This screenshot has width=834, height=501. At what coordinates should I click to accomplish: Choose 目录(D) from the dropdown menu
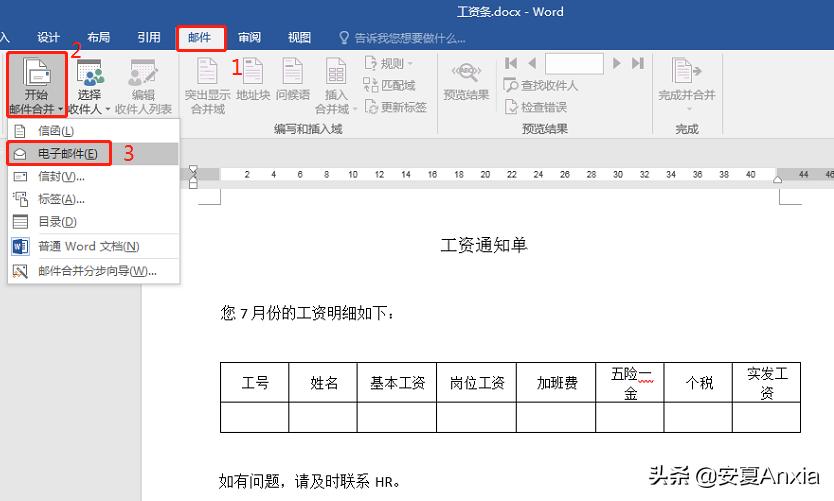tap(94, 221)
